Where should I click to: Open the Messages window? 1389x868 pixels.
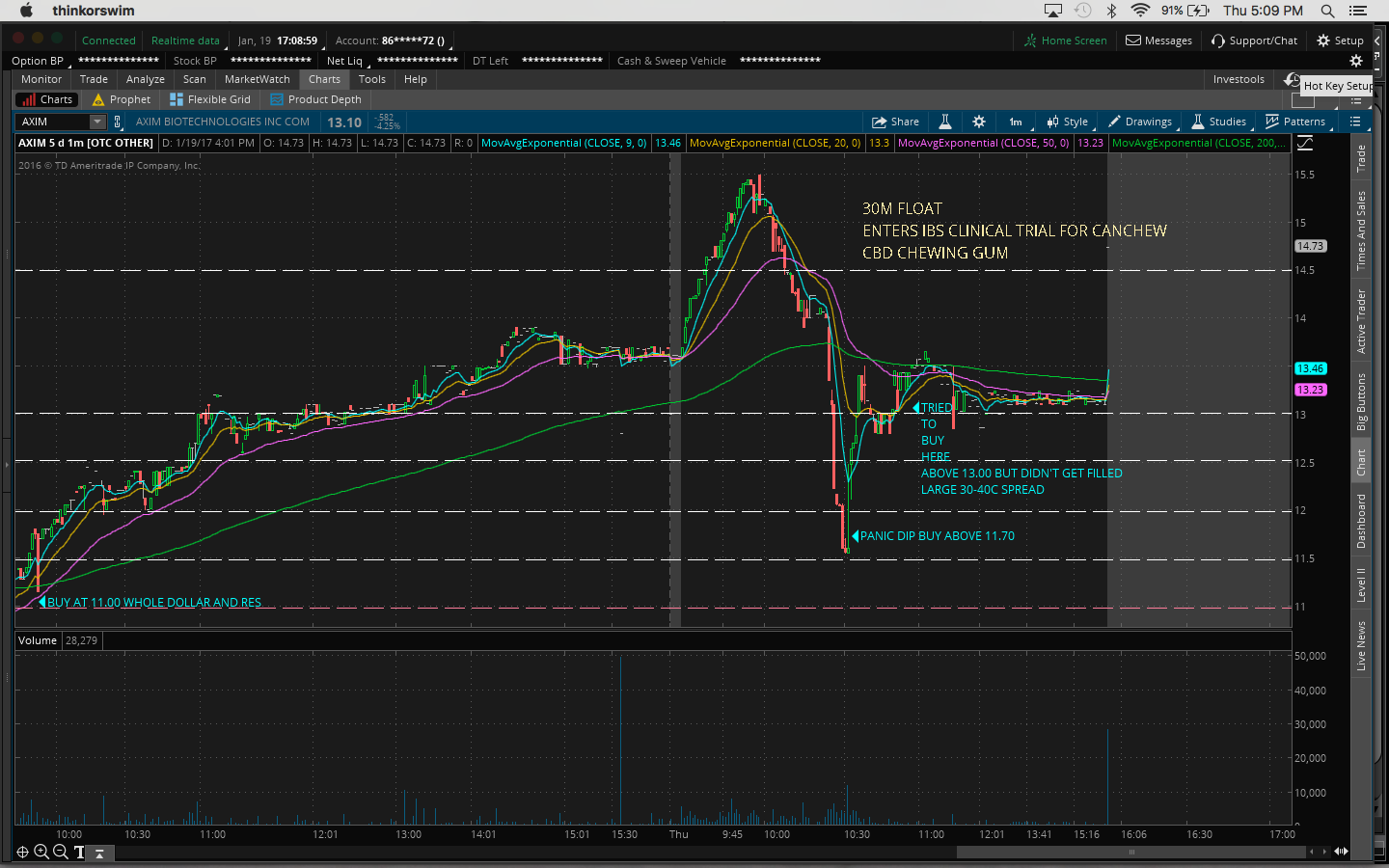tap(1159, 41)
